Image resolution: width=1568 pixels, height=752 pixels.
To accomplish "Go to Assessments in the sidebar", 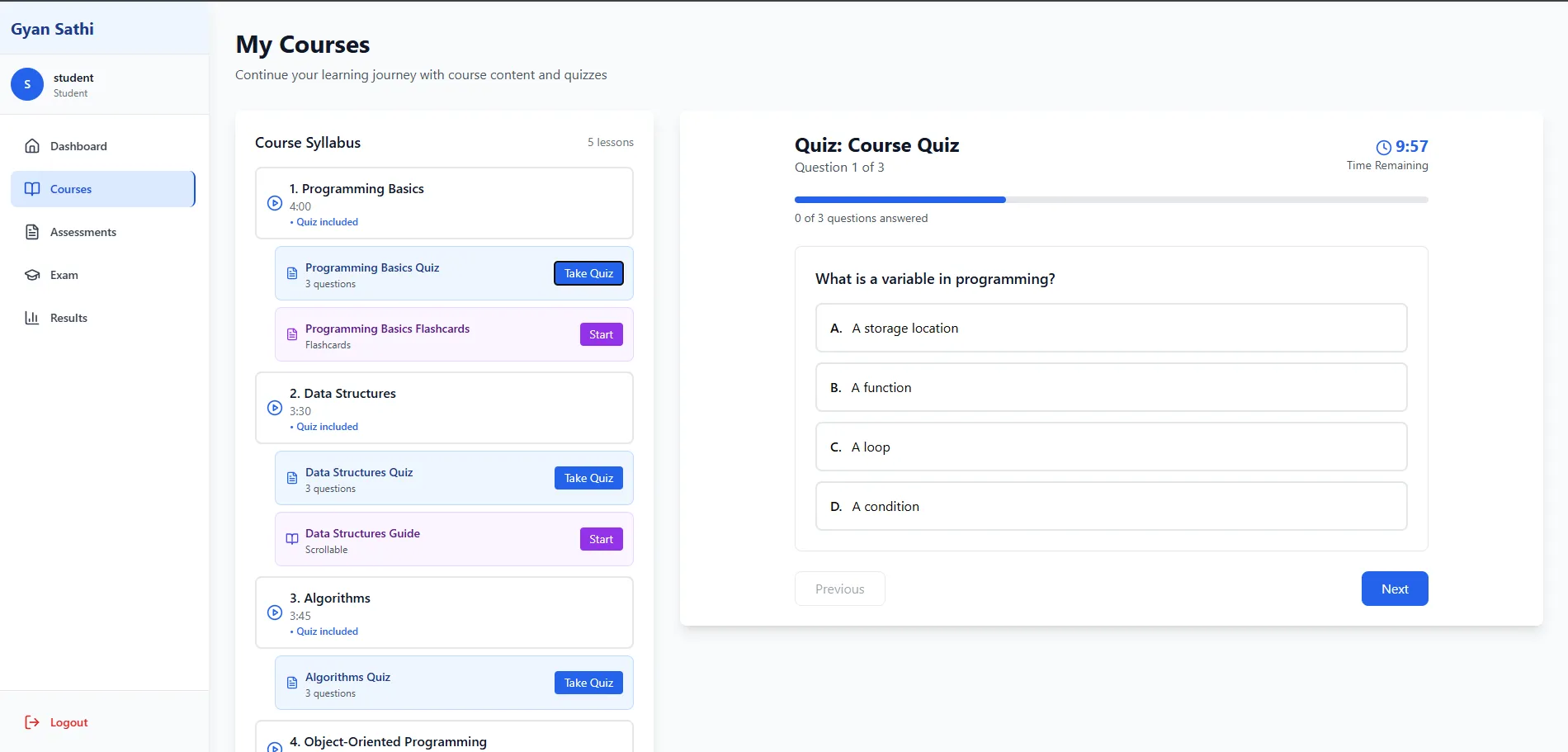I will pos(83,232).
